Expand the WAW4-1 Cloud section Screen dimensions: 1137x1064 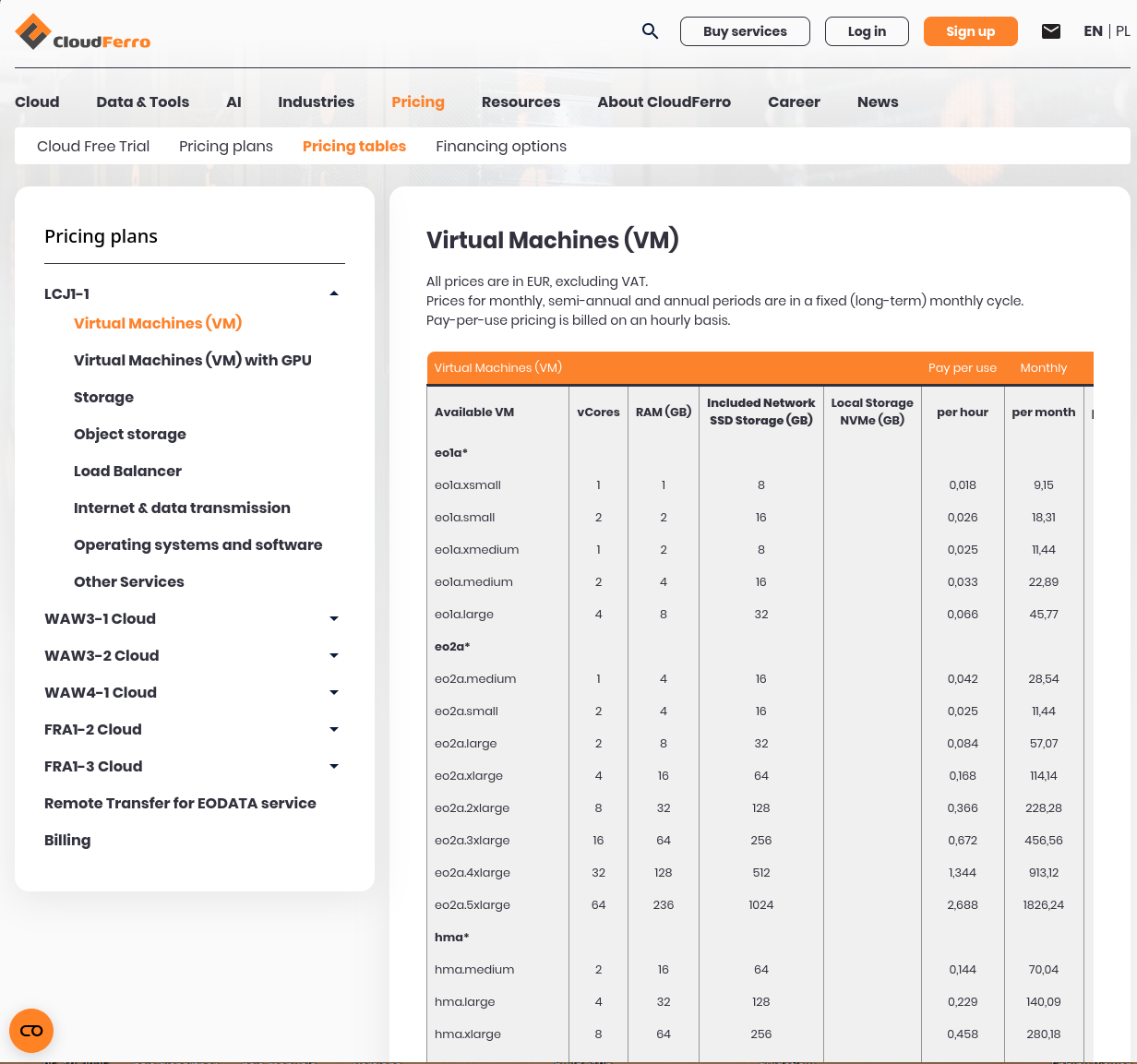334,692
